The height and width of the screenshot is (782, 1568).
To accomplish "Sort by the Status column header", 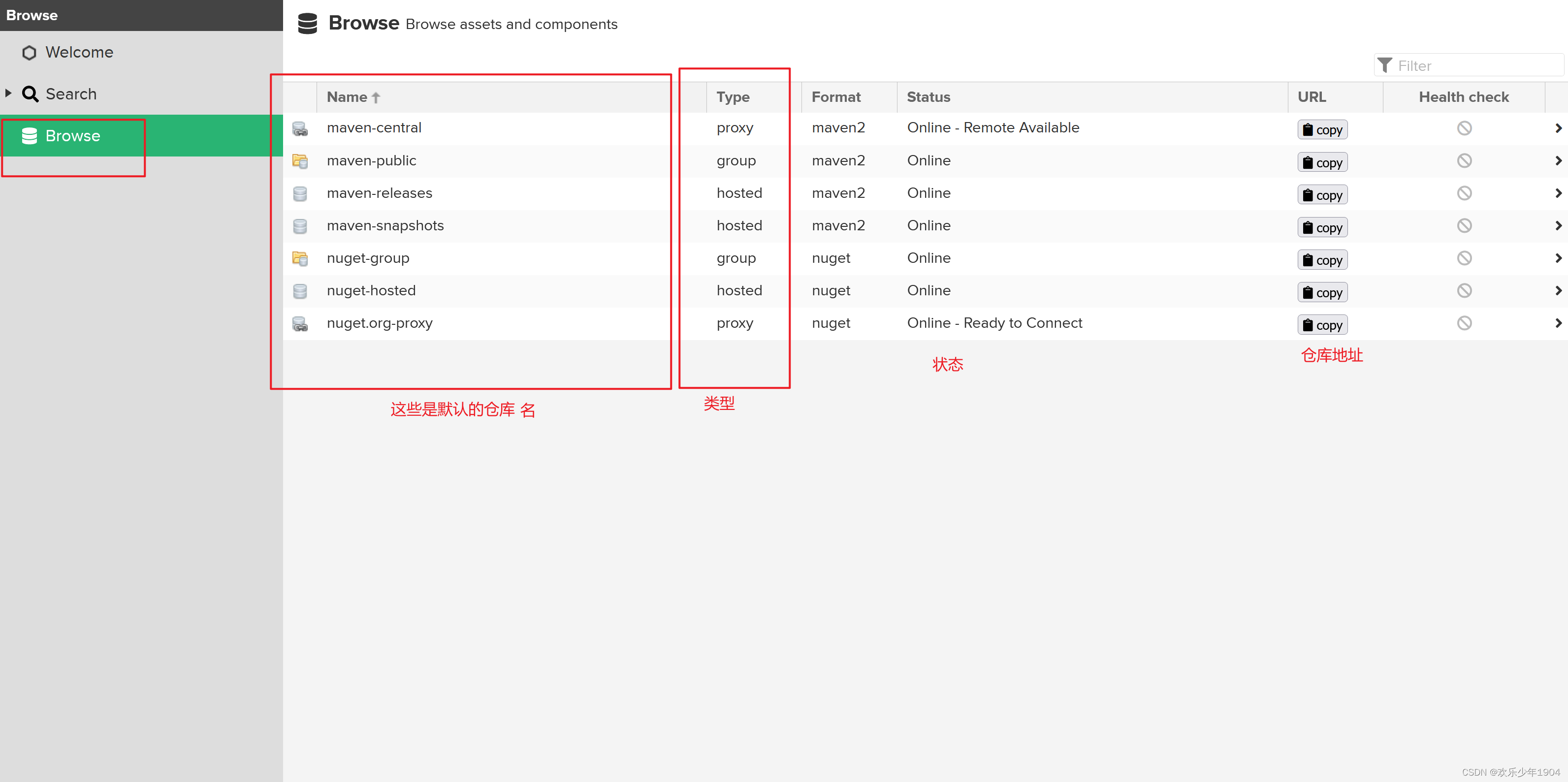I will pos(928,97).
